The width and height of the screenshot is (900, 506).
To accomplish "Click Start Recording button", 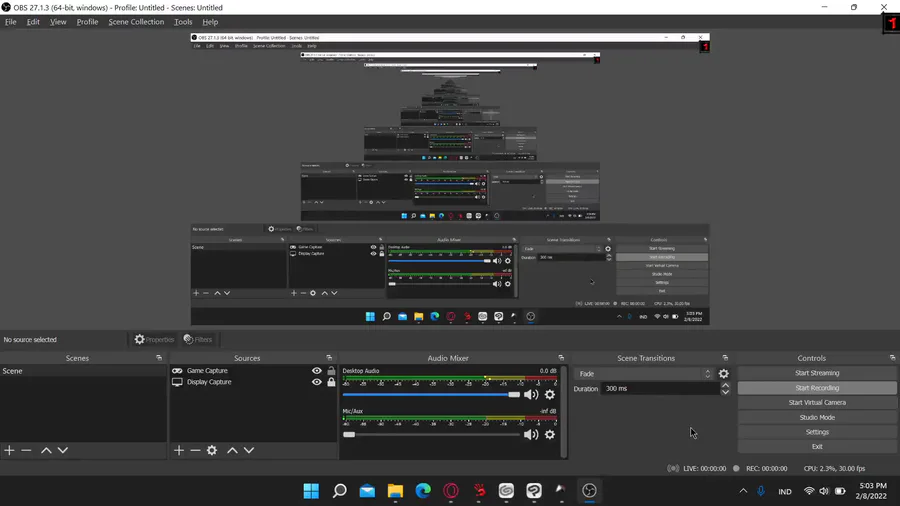I will click(x=817, y=388).
